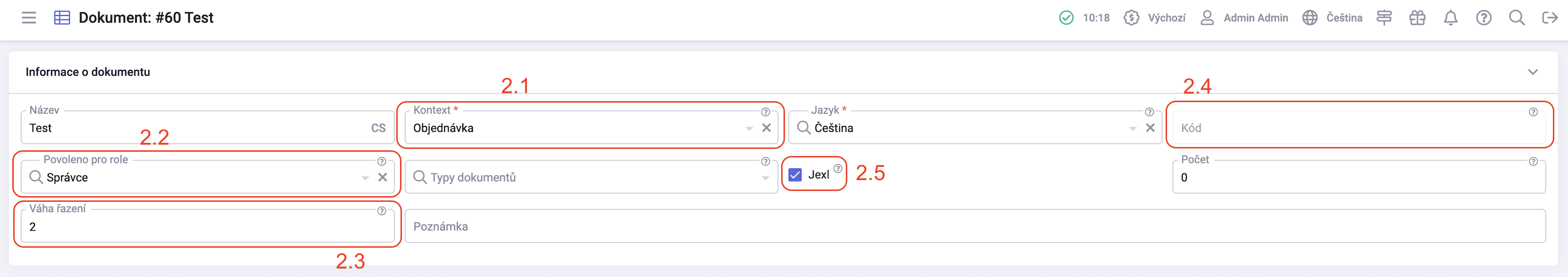Open the help question mark in header

[x=1483, y=17]
